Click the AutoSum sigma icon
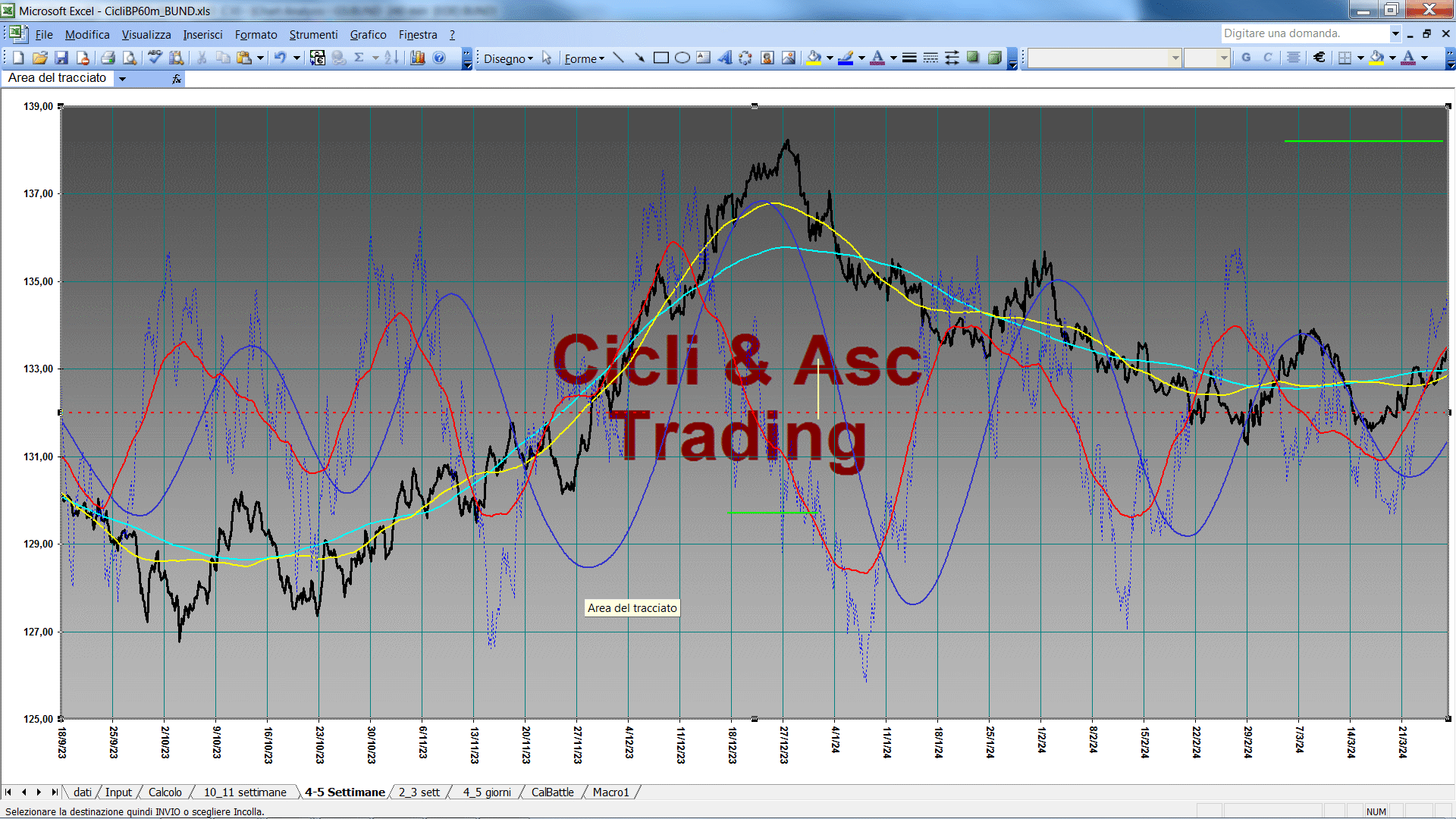This screenshot has height=819, width=1456. [359, 58]
